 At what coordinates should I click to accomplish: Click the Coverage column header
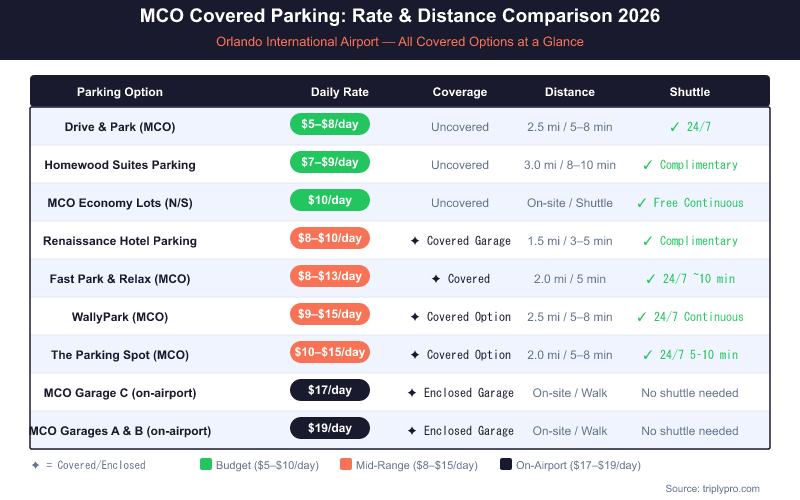coord(460,92)
